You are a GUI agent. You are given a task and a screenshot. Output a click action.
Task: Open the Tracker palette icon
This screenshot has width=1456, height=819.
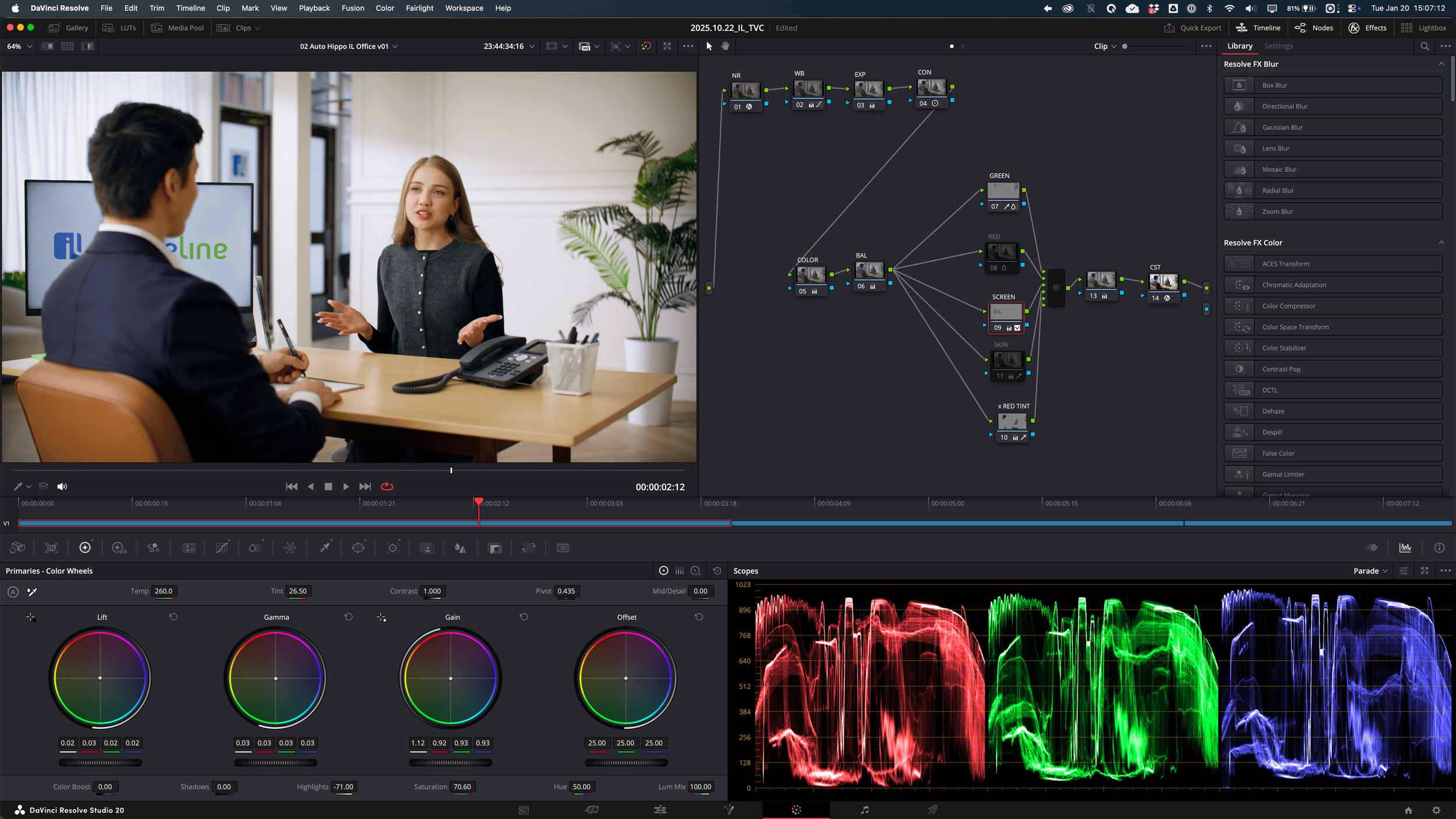[x=393, y=548]
